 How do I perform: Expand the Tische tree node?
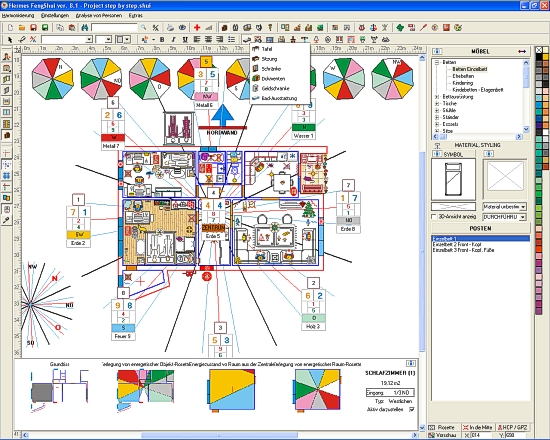tap(437, 104)
